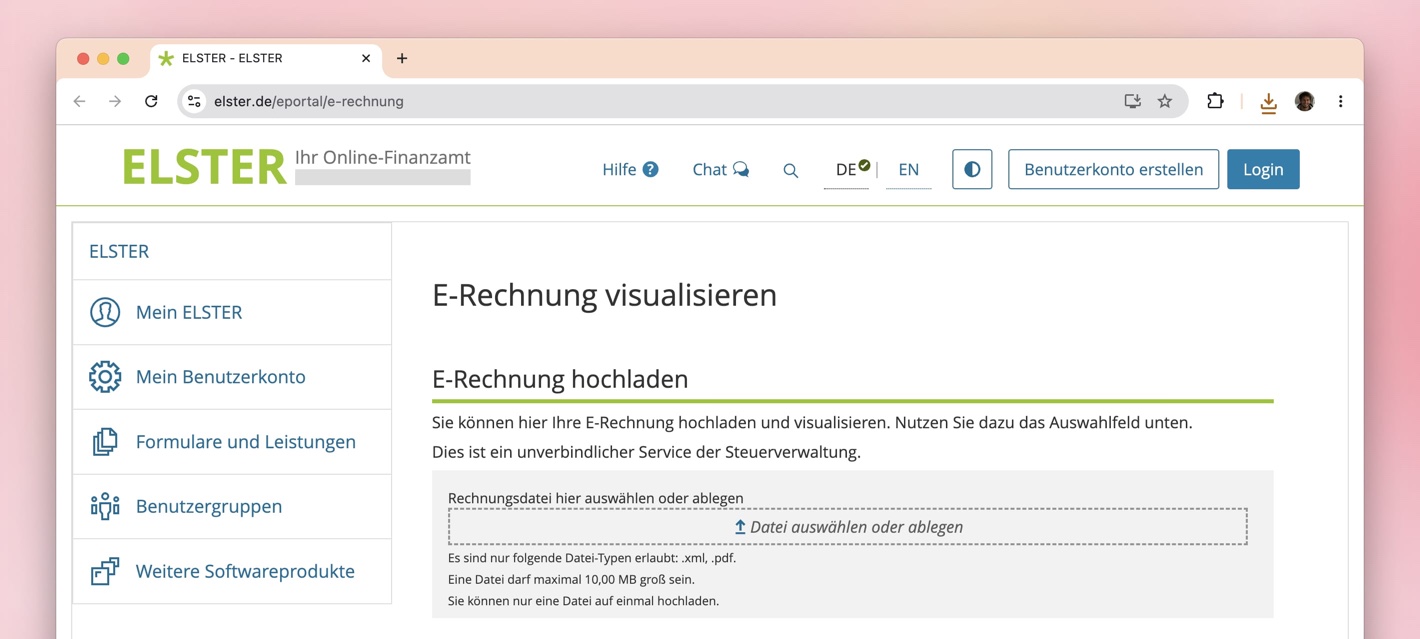The height and width of the screenshot is (639, 1420).
Task: Open a new browser tab
Action: (x=402, y=58)
